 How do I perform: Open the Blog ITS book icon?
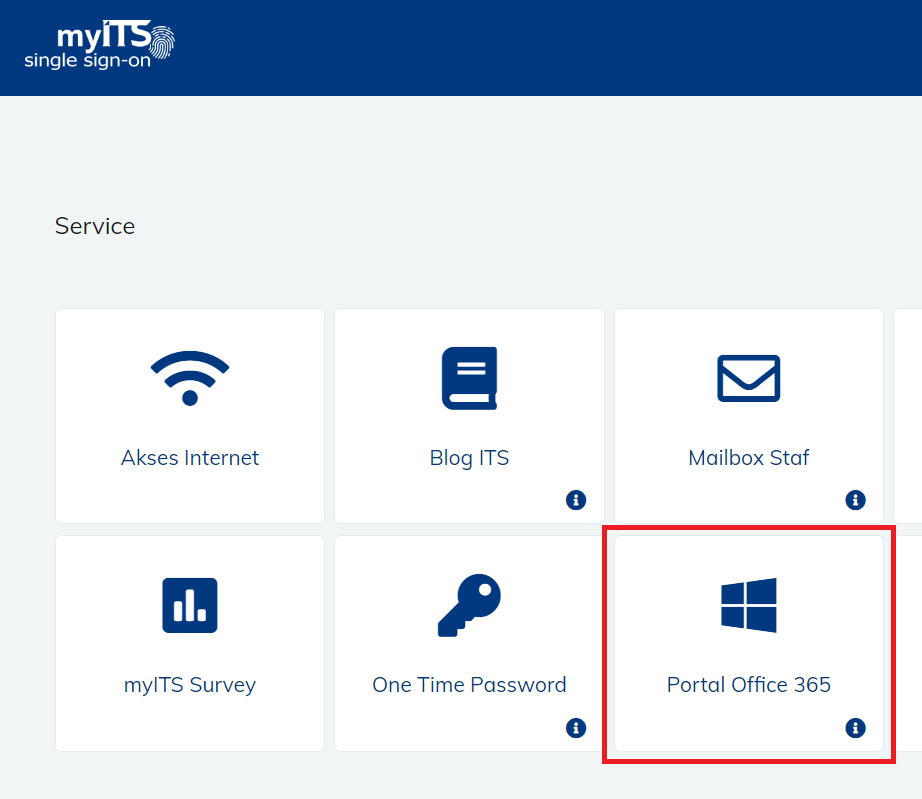(469, 378)
